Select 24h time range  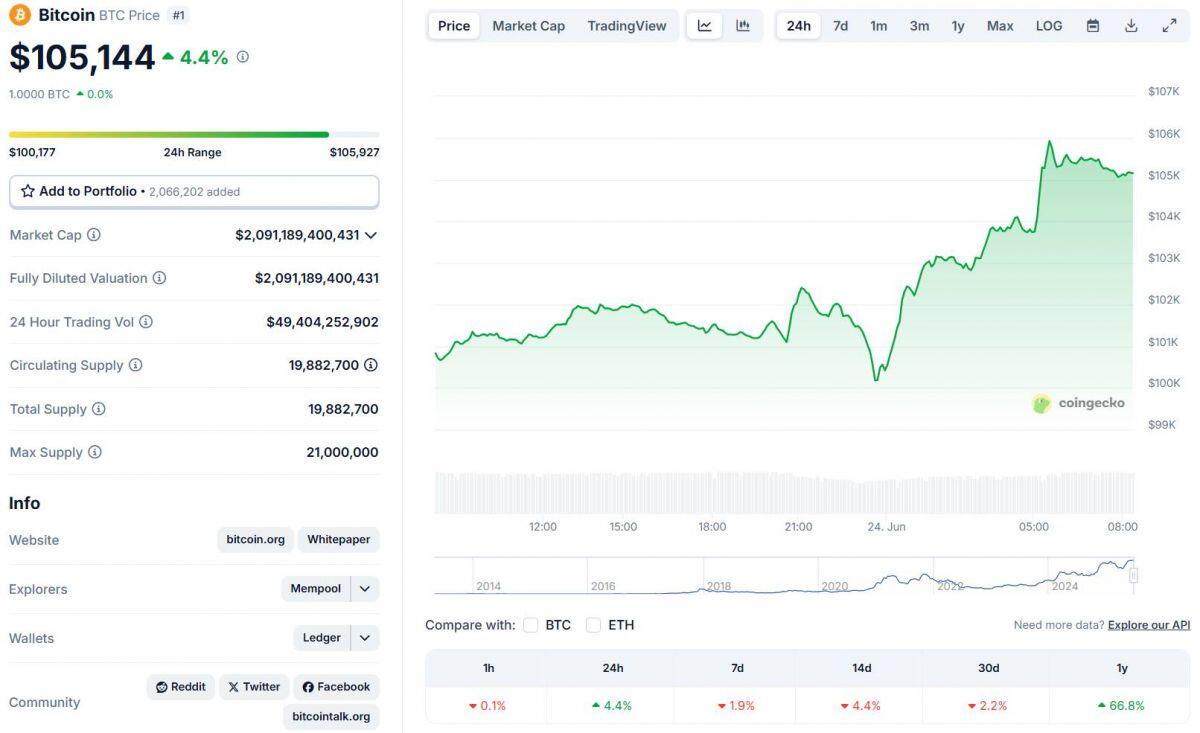point(799,26)
